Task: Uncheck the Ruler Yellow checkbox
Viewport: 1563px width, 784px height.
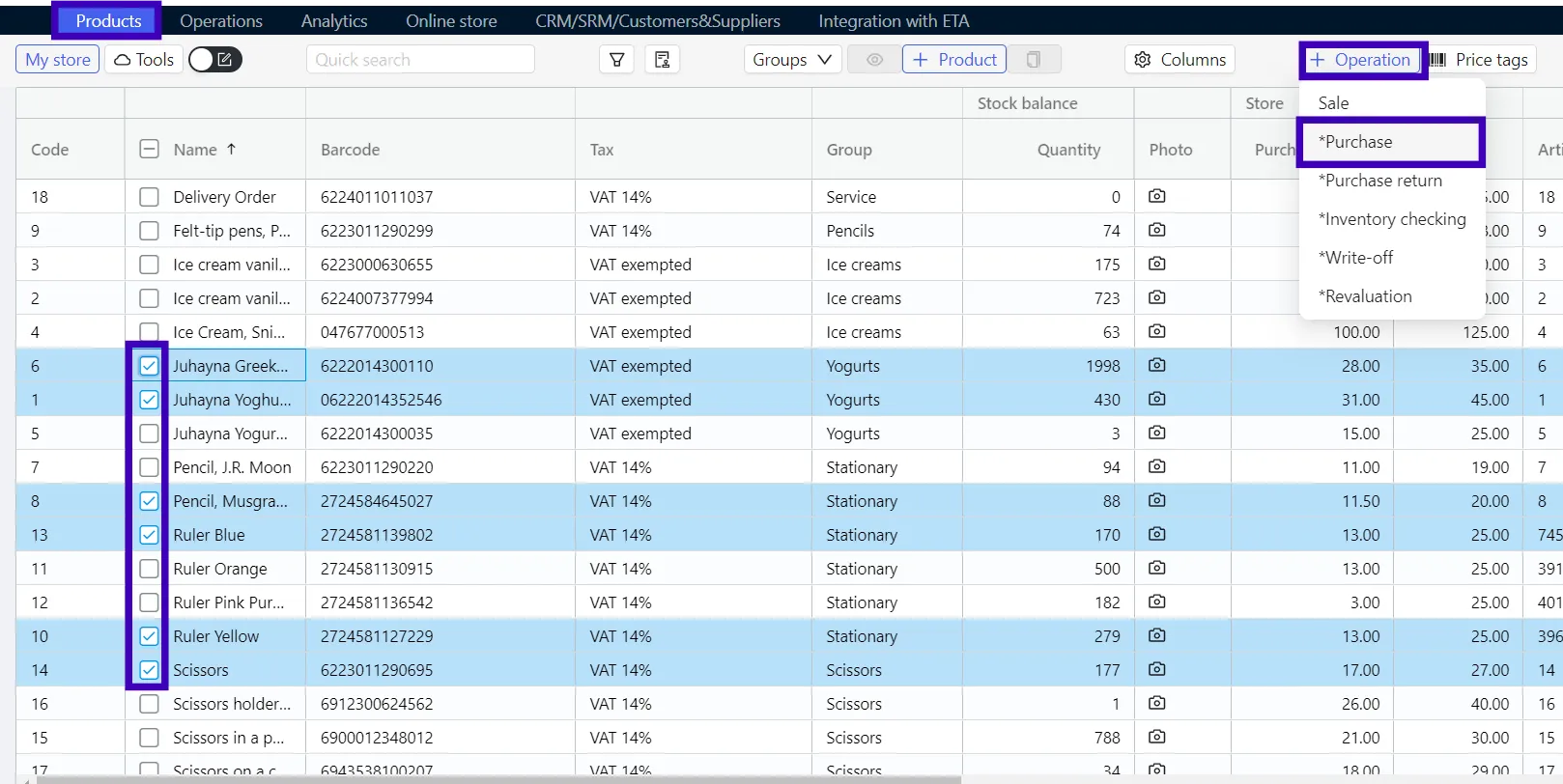Action: pos(149,636)
